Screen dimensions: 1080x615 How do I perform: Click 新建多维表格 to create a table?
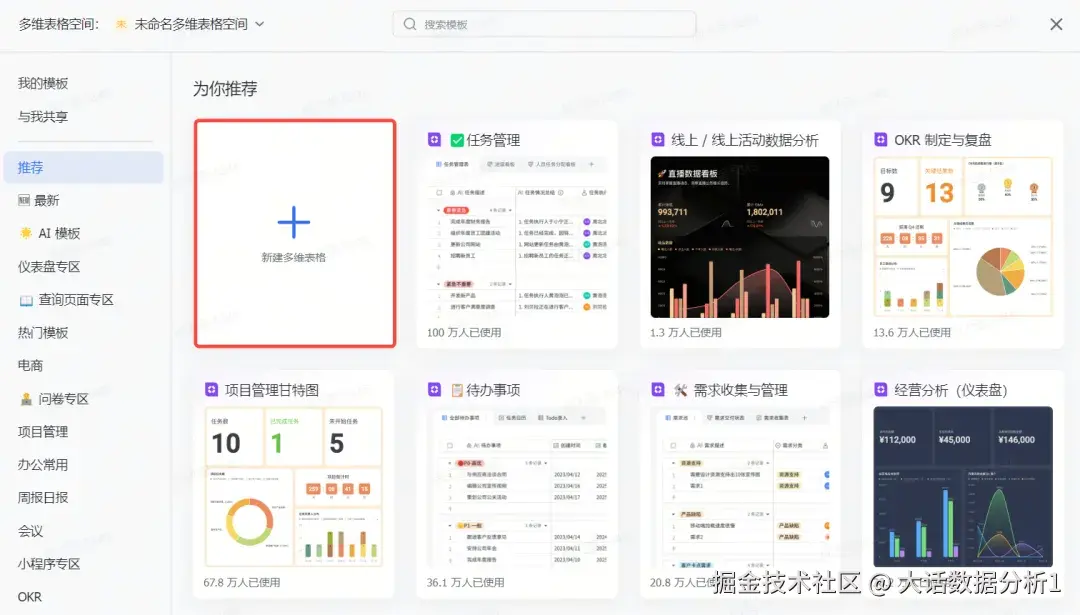click(x=294, y=233)
